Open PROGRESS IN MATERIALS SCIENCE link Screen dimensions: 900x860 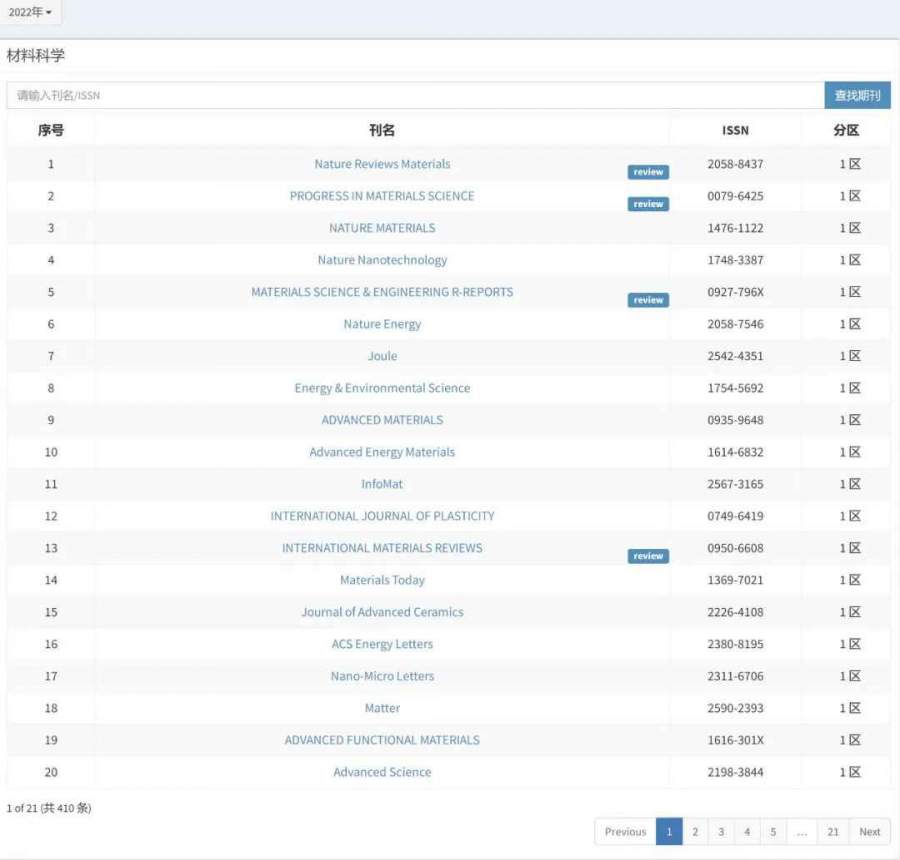coord(382,196)
